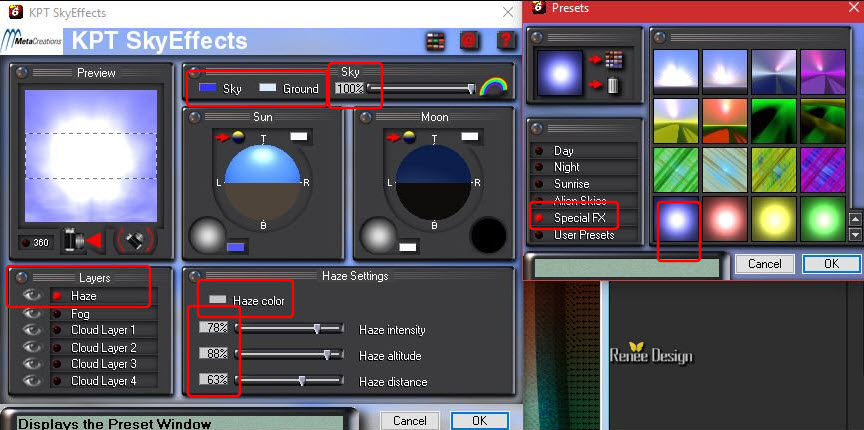This screenshot has height=430, width=864.
Task: Click the white swatch at bottom of Moon panel
Action: 407,247
